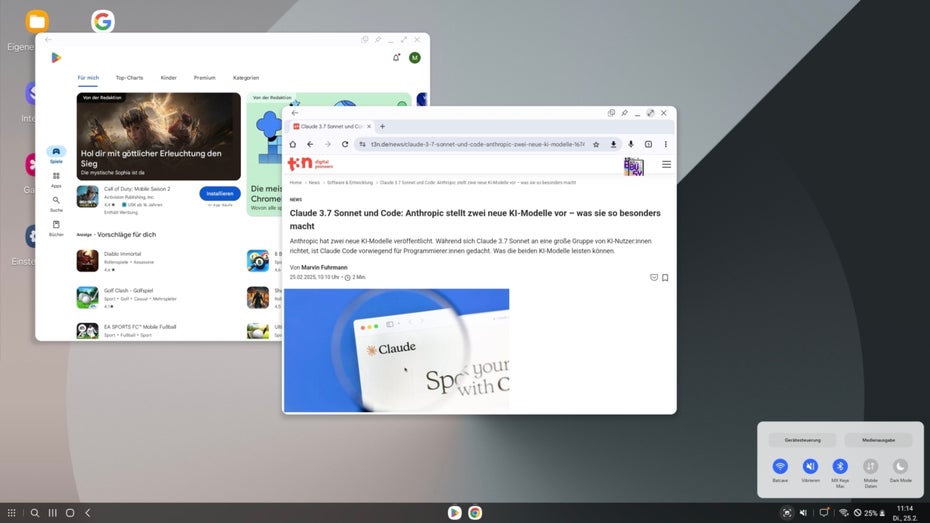Click the ad banner beside t3n menu
The image size is (930, 523).
pyautogui.click(x=633, y=165)
